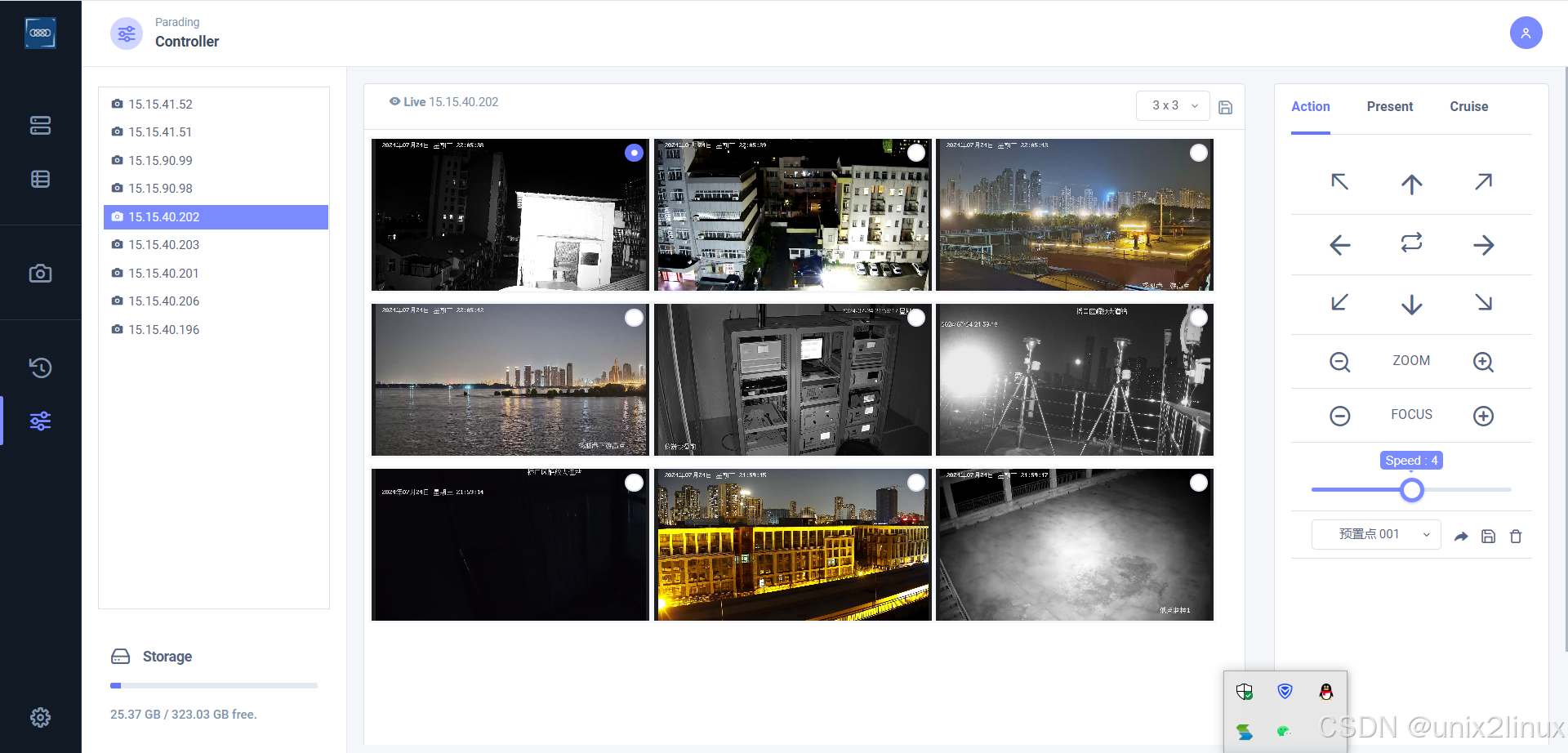1568x753 pixels.
Task: Open the 预置点 001 preset dropdown
Action: pyautogui.click(x=1376, y=534)
